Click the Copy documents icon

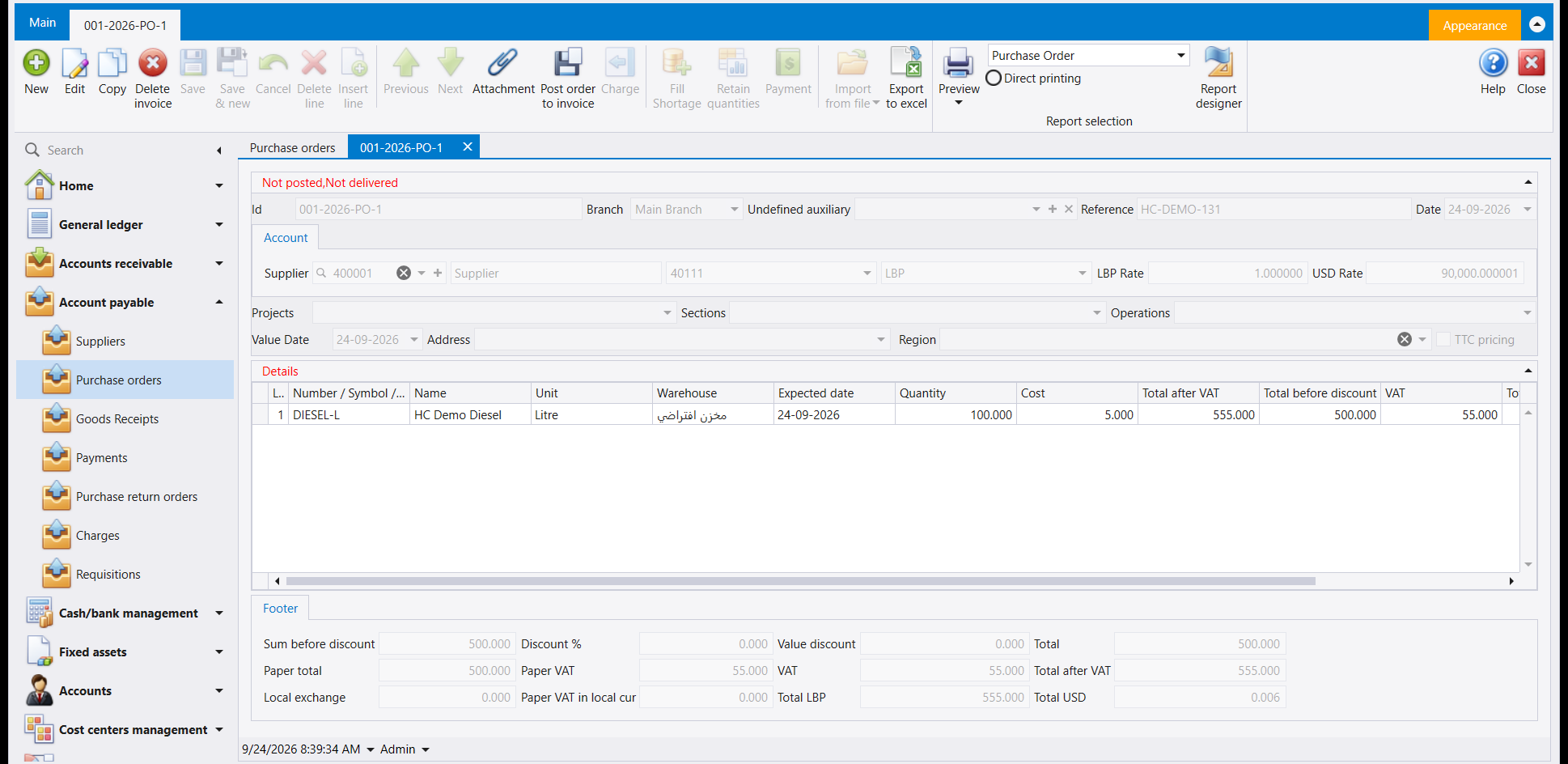(112, 63)
